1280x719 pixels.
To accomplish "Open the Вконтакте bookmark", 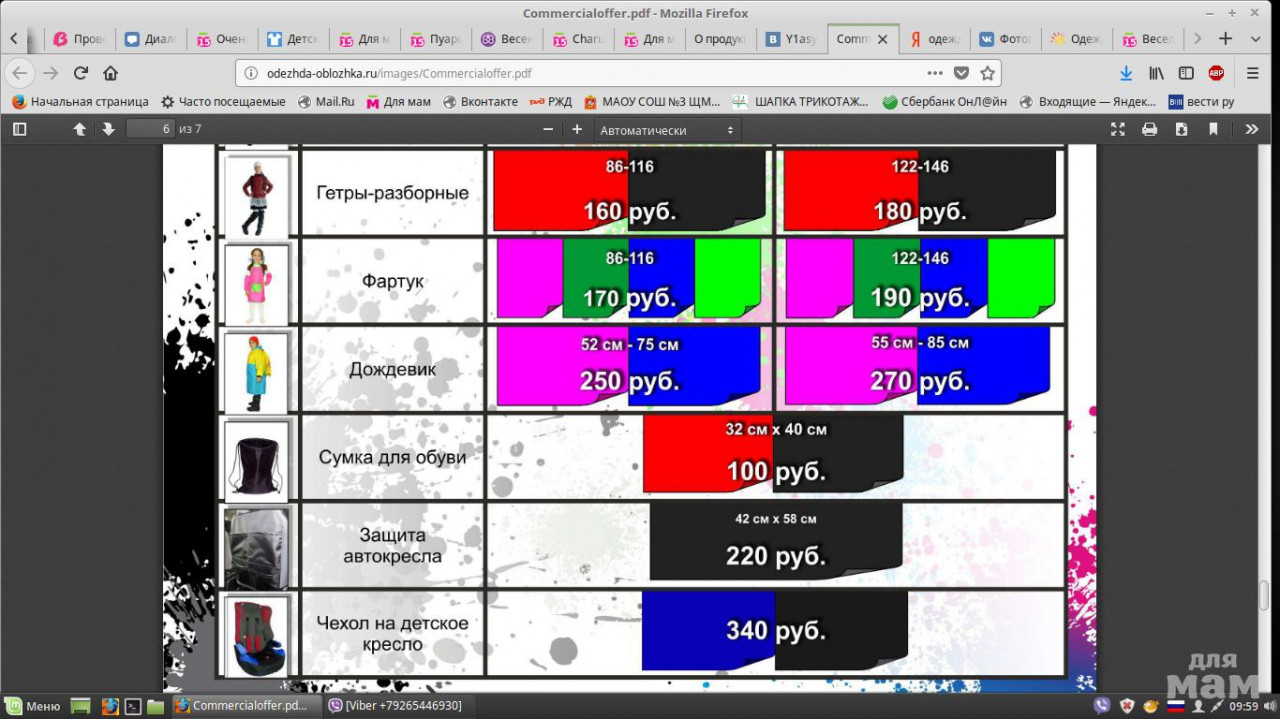I will click(481, 101).
